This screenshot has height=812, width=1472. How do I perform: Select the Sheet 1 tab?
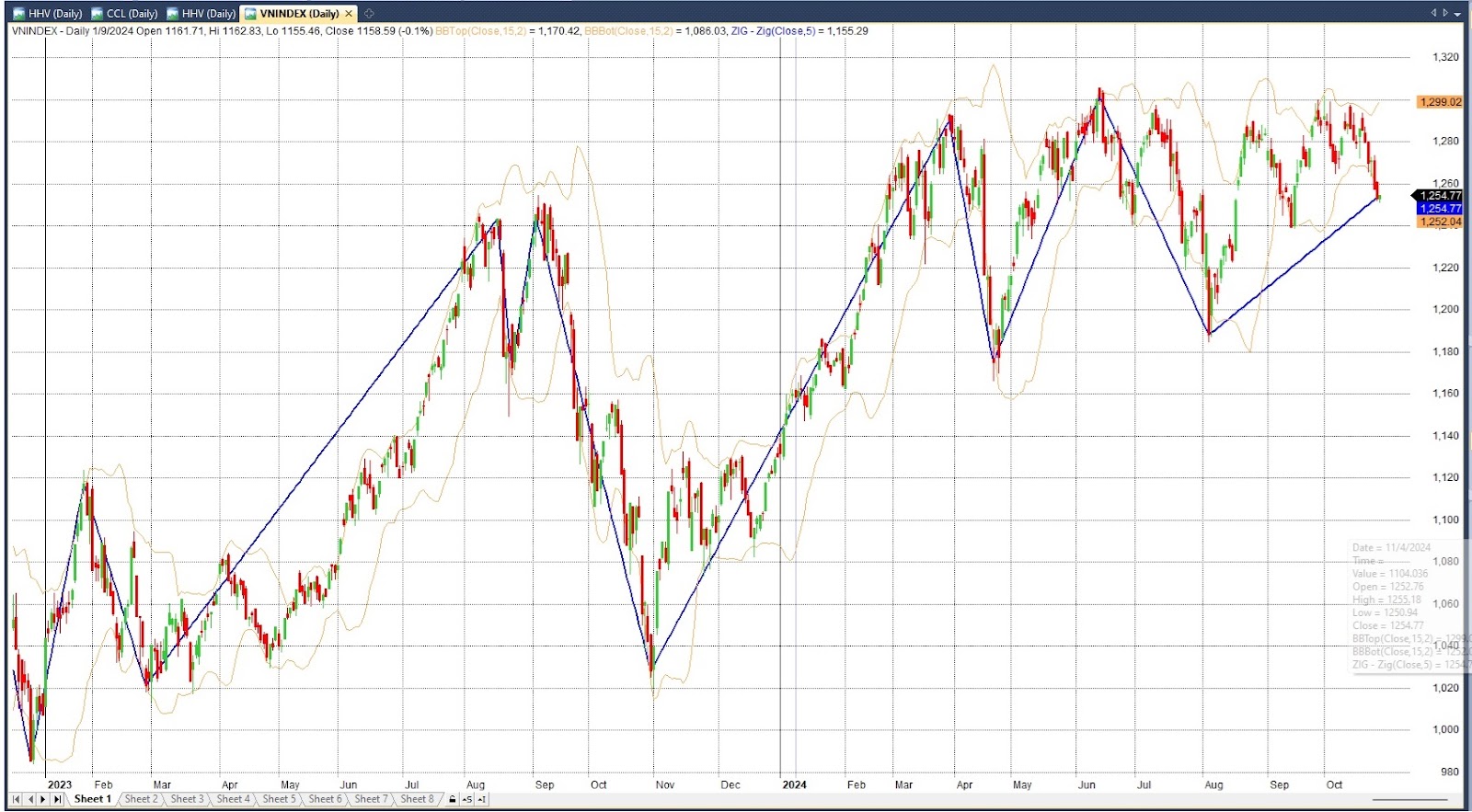(x=92, y=799)
